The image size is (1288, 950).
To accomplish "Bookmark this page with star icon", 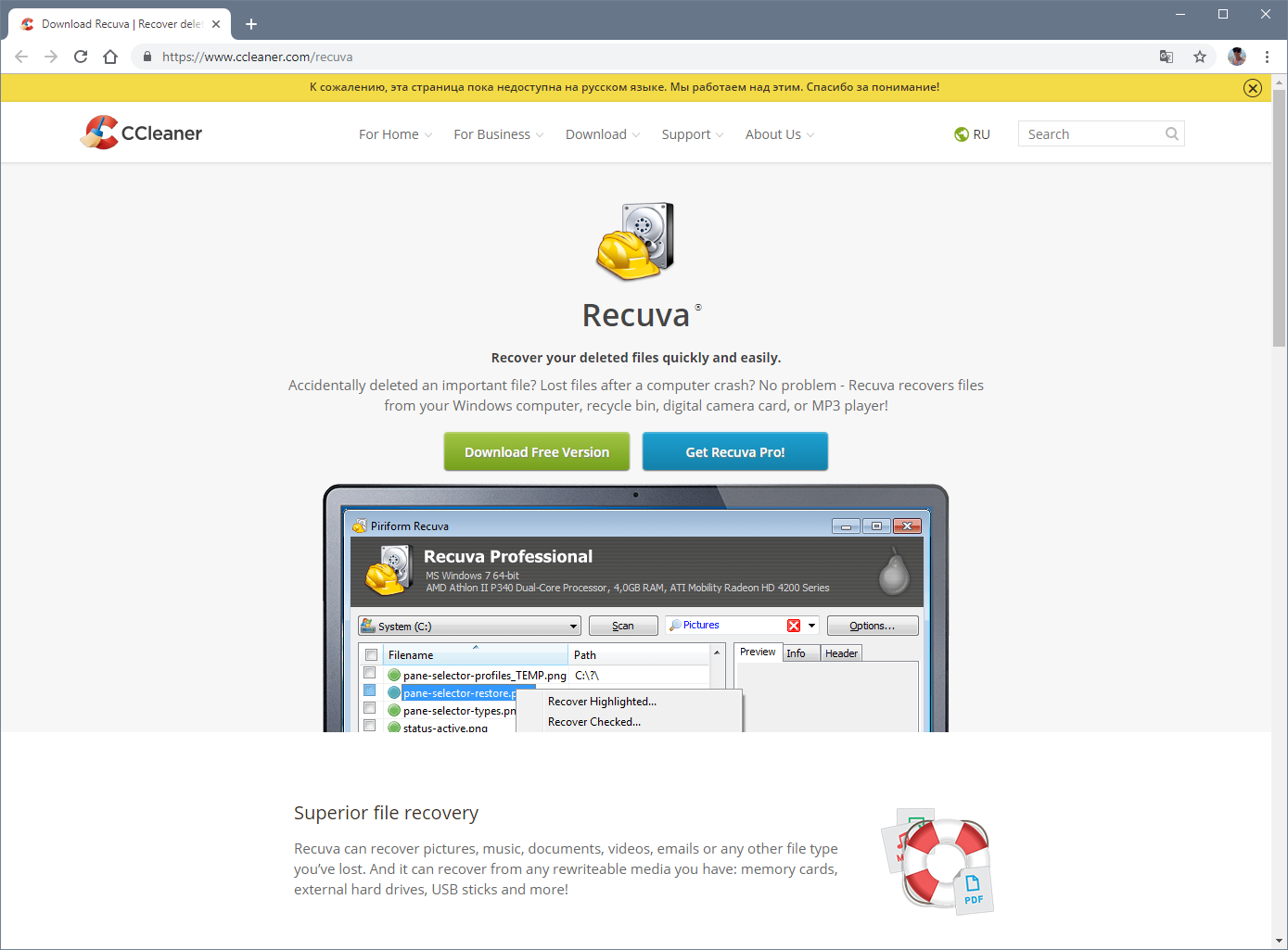I will pos(1200,57).
